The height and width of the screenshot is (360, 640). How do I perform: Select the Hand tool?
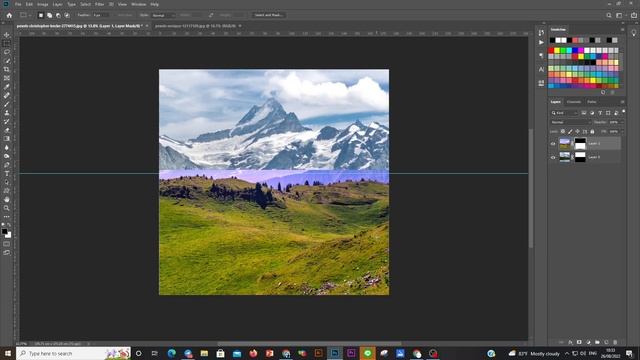click(x=7, y=200)
